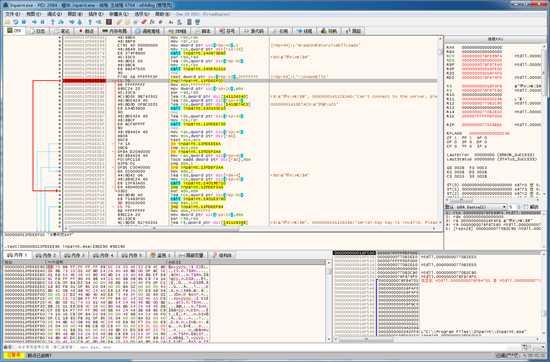Switch to the 内存布局 tab
The image size is (550, 362).
(114, 31)
